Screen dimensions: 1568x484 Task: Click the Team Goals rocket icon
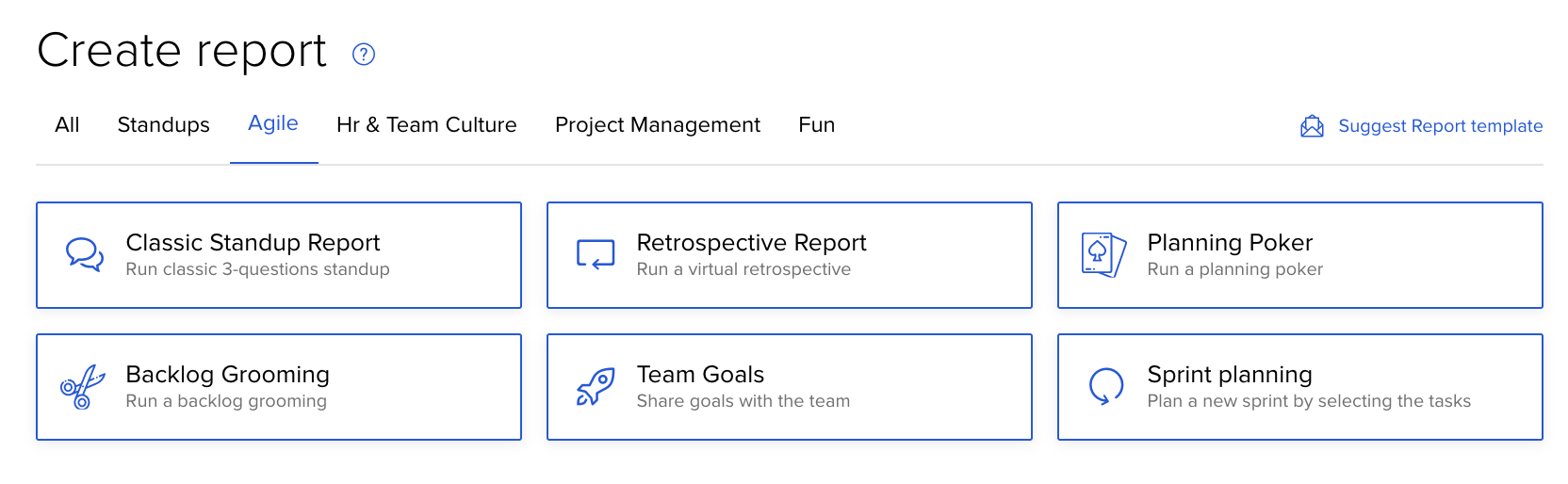click(596, 387)
